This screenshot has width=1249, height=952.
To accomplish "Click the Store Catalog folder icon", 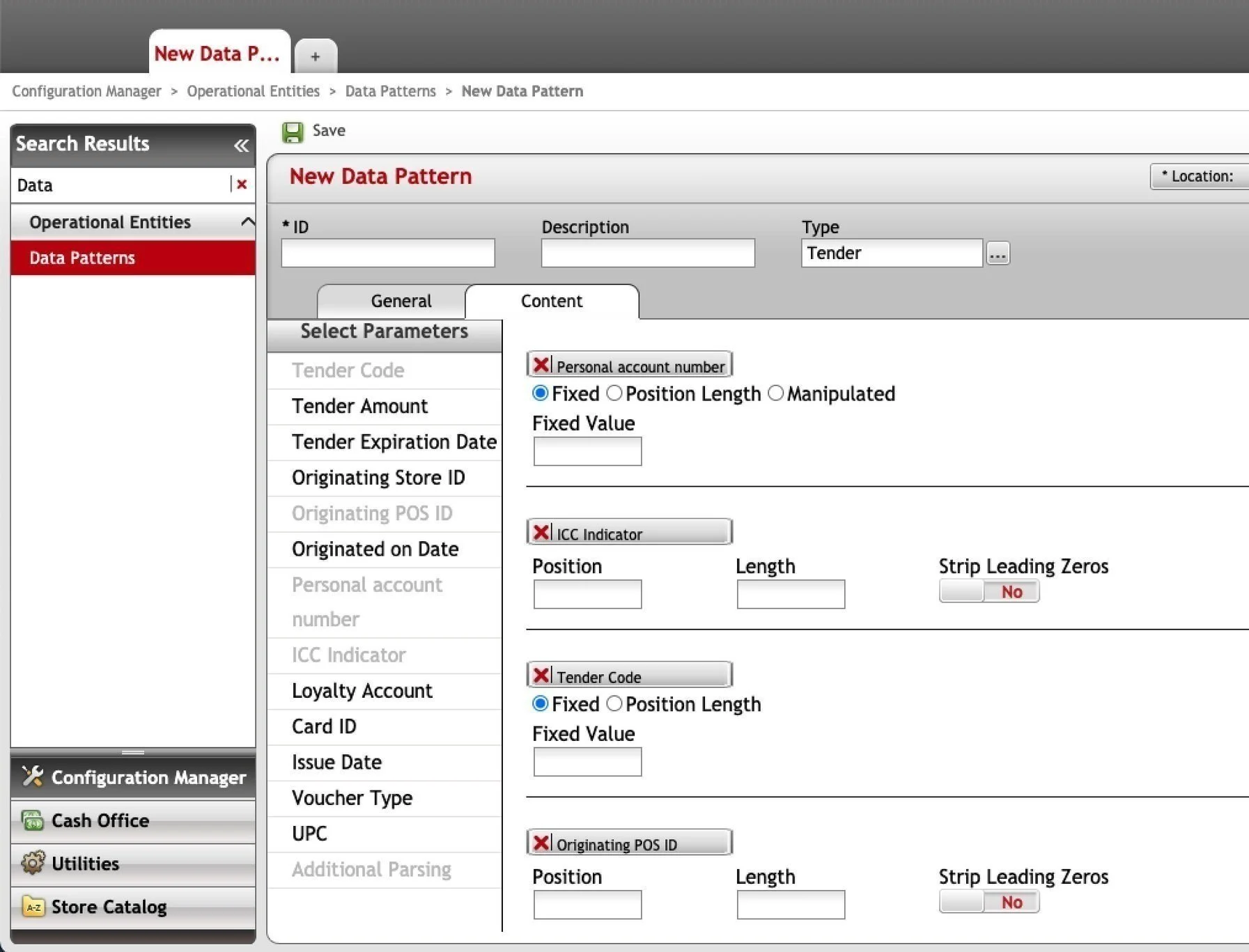I will [x=32, y=906].
